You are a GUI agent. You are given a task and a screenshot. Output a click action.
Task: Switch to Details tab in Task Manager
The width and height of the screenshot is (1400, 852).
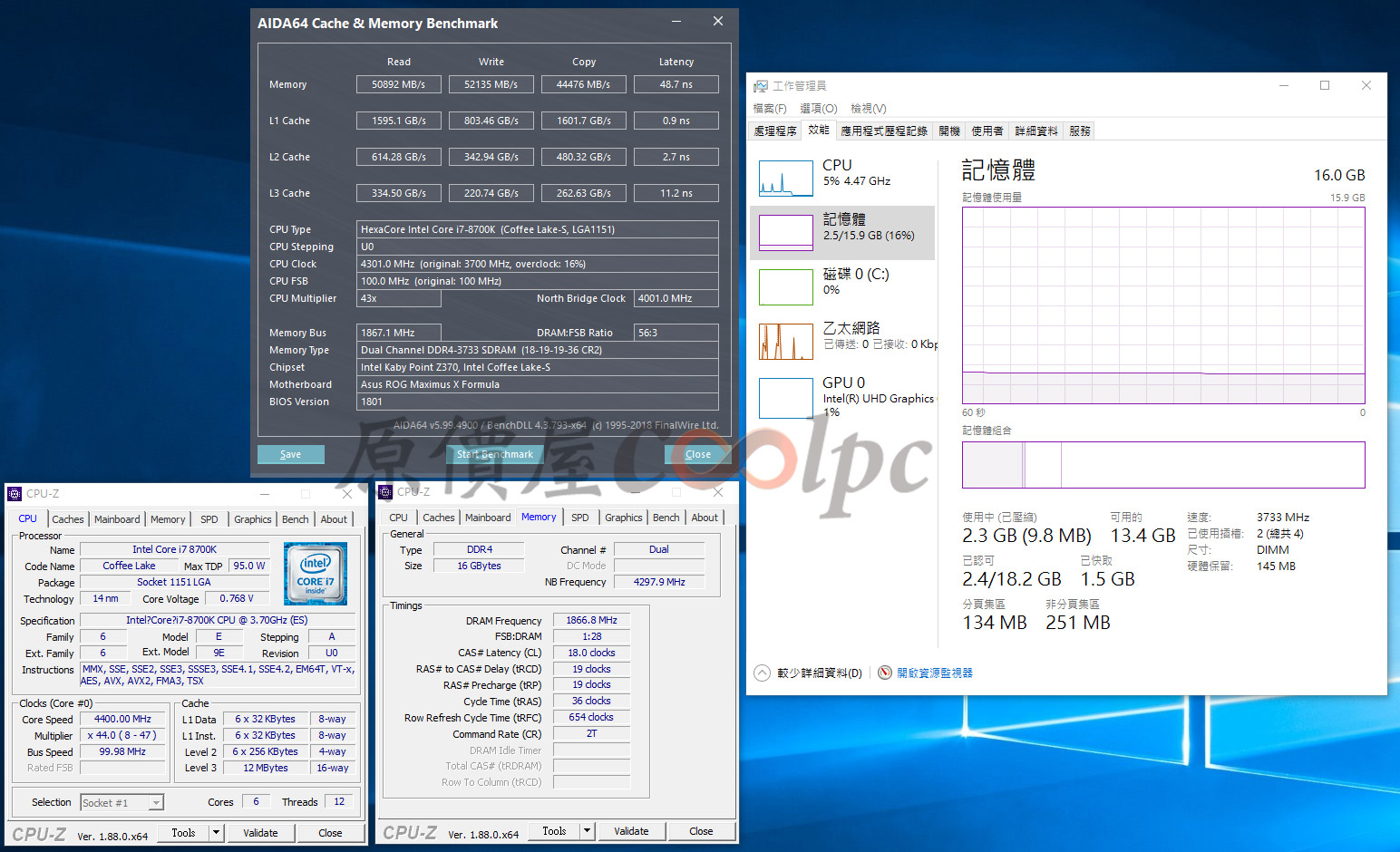1036,131
